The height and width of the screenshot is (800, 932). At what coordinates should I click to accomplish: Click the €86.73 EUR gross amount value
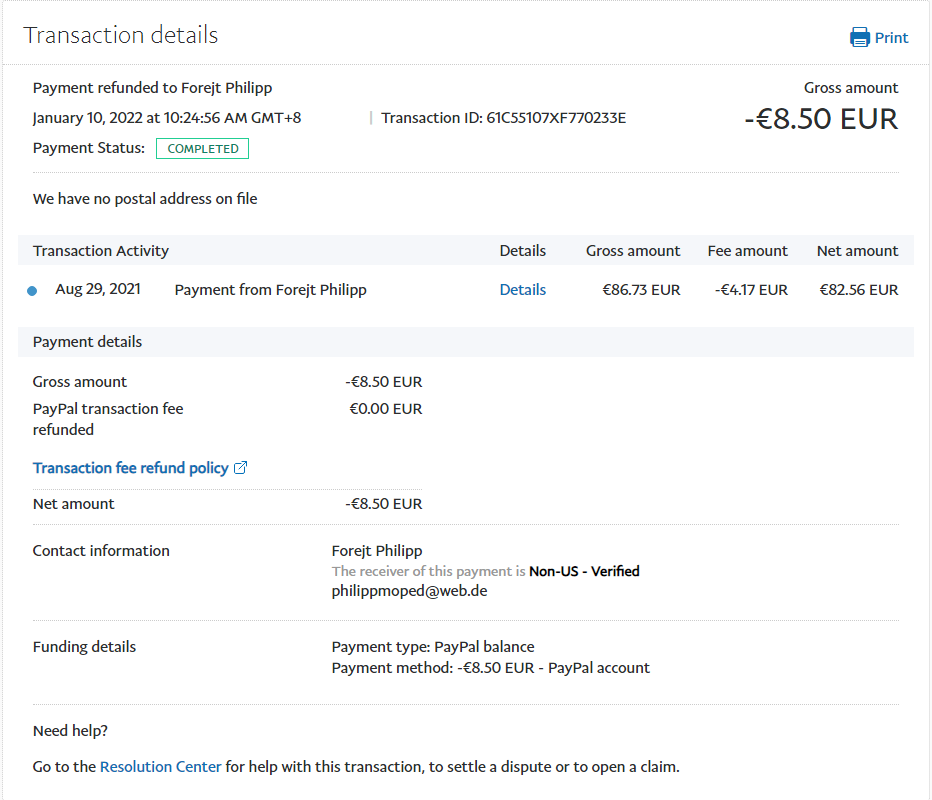click(640, 290)
